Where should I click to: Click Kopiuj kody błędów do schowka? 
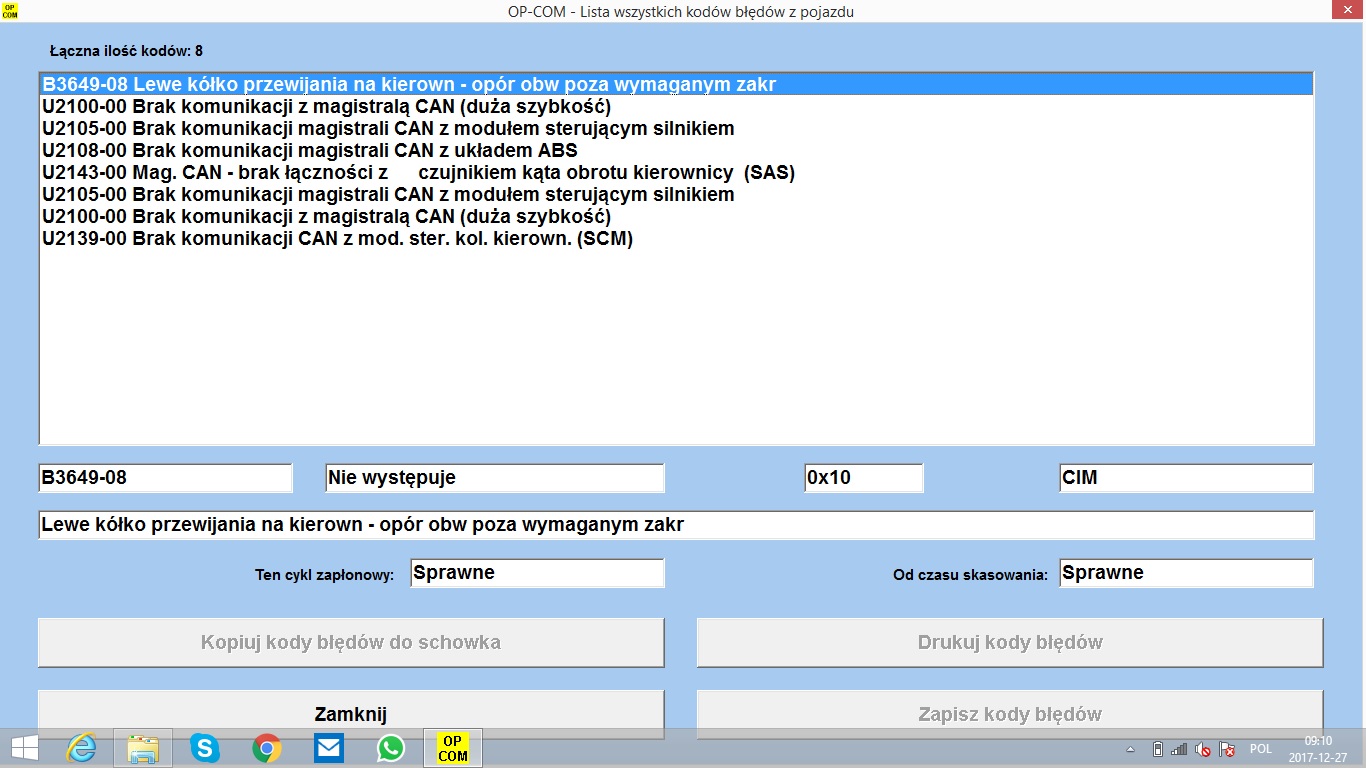pyautogui.click(x=351, y=642)
